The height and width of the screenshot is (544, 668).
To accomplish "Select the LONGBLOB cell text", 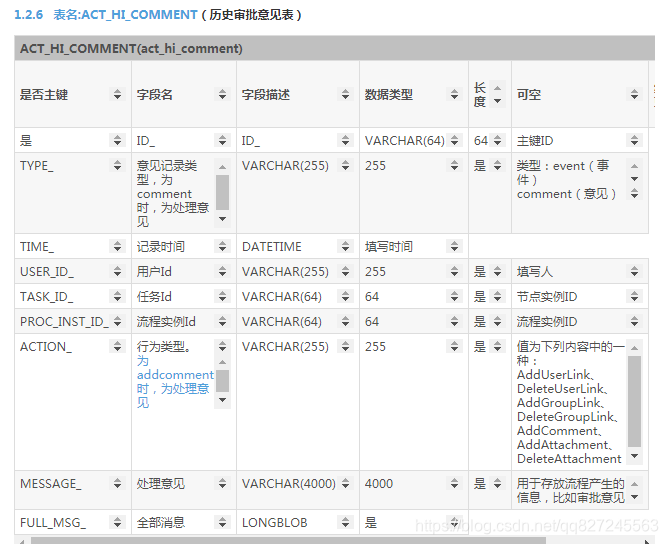I will 275,523.
